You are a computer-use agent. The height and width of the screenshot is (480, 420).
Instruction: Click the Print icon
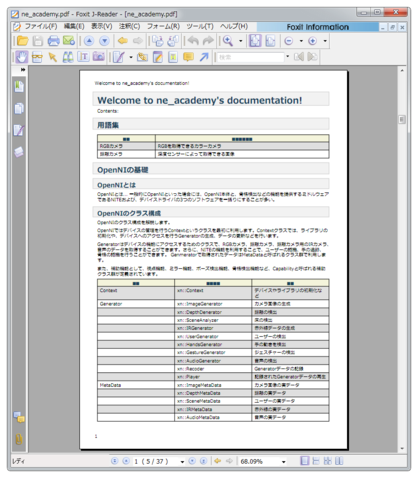pos(53,41)
